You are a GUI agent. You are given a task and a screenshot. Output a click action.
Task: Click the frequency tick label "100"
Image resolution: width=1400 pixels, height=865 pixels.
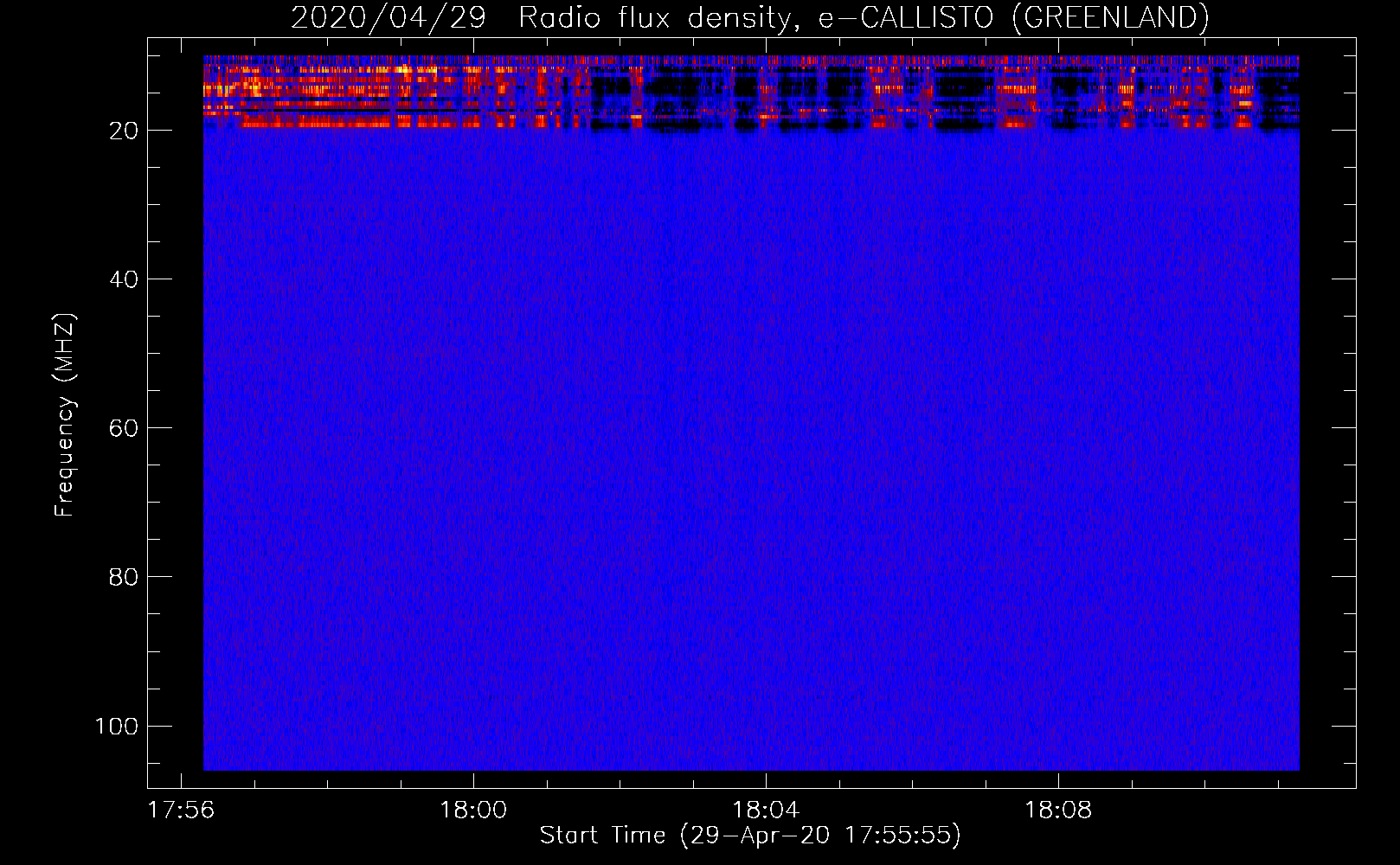(x=117, y=726)
